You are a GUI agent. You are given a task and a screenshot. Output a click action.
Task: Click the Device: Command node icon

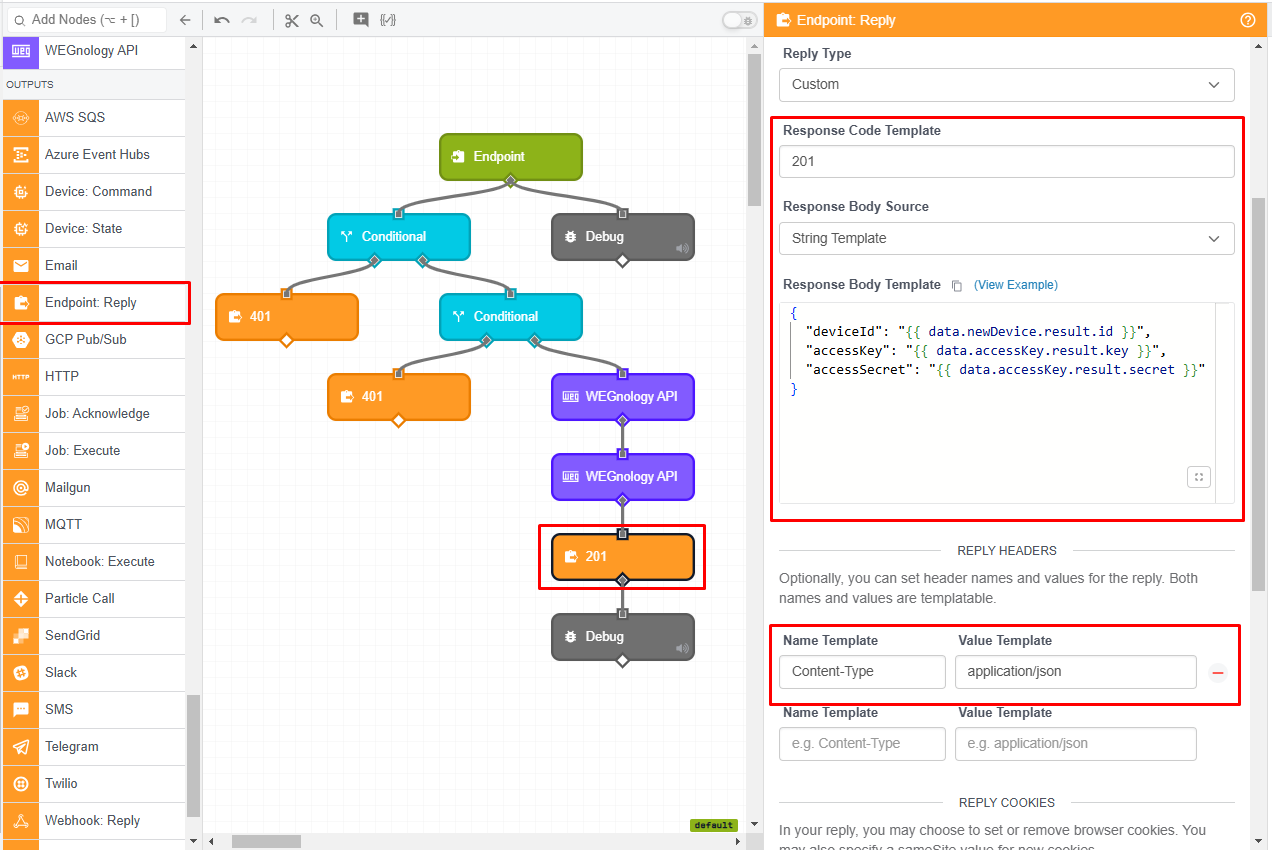(21, 192)
